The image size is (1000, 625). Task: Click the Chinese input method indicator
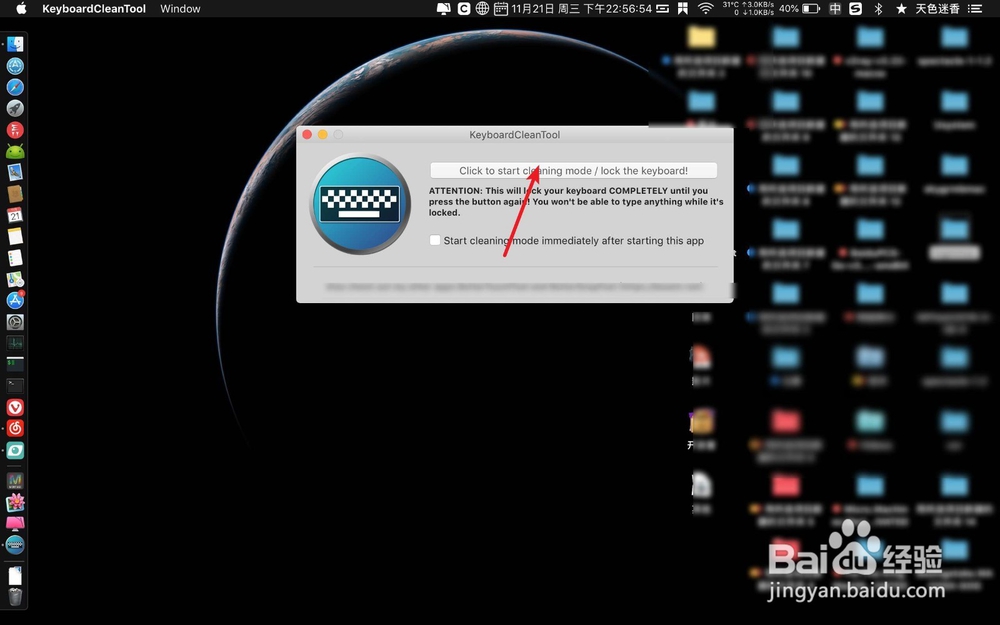(x=835, y=8)
